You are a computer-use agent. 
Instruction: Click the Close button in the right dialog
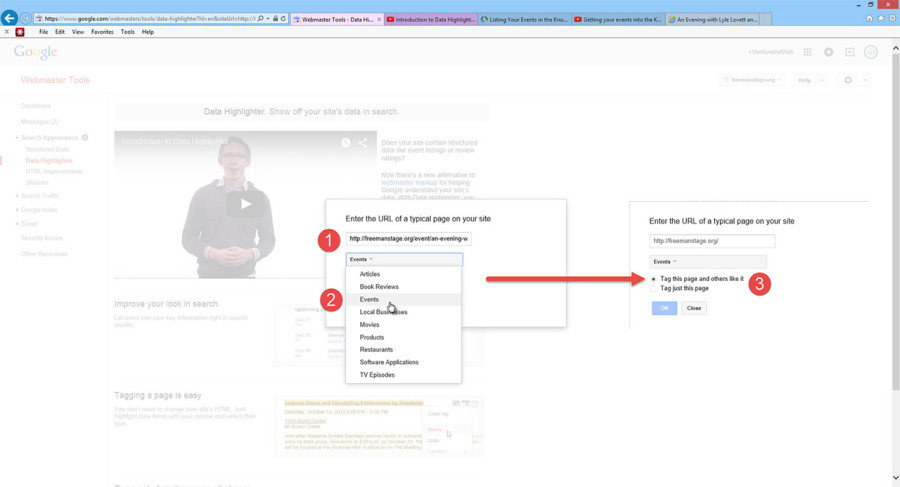coord(694,308)
